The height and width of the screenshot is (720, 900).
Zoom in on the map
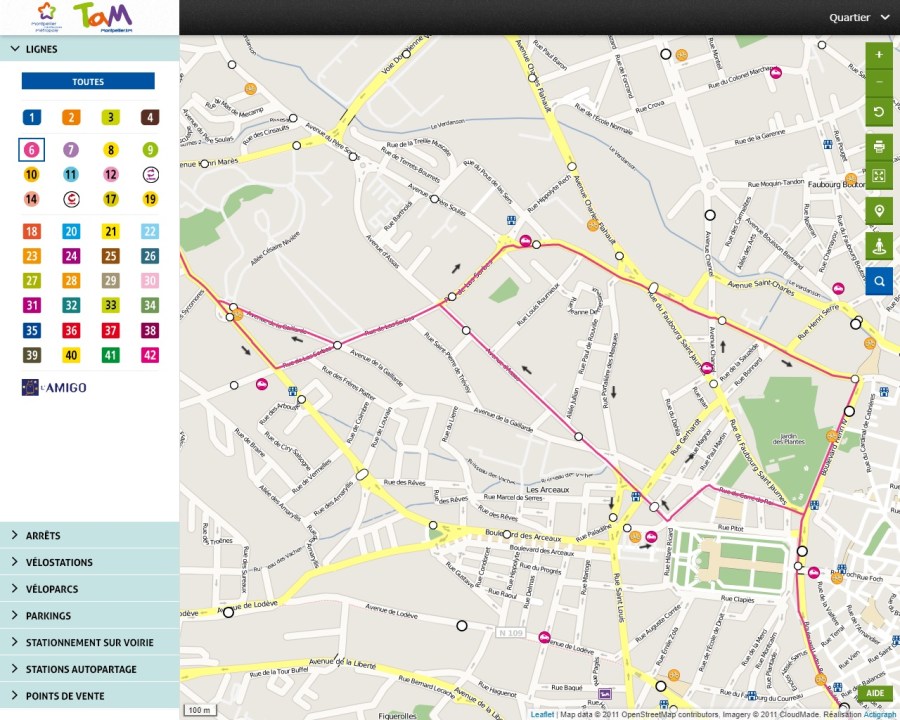pyautogui.click(x=879, y=55)
